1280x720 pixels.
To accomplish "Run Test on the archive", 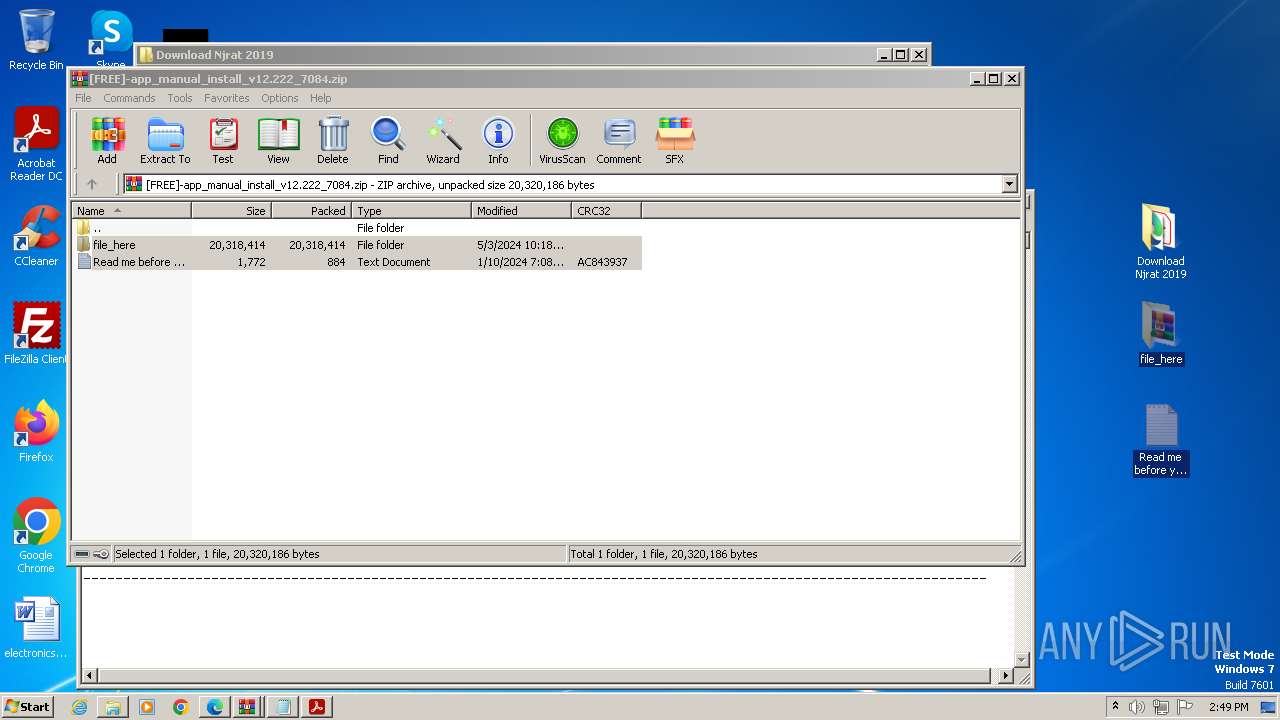I will click(223, 141).
